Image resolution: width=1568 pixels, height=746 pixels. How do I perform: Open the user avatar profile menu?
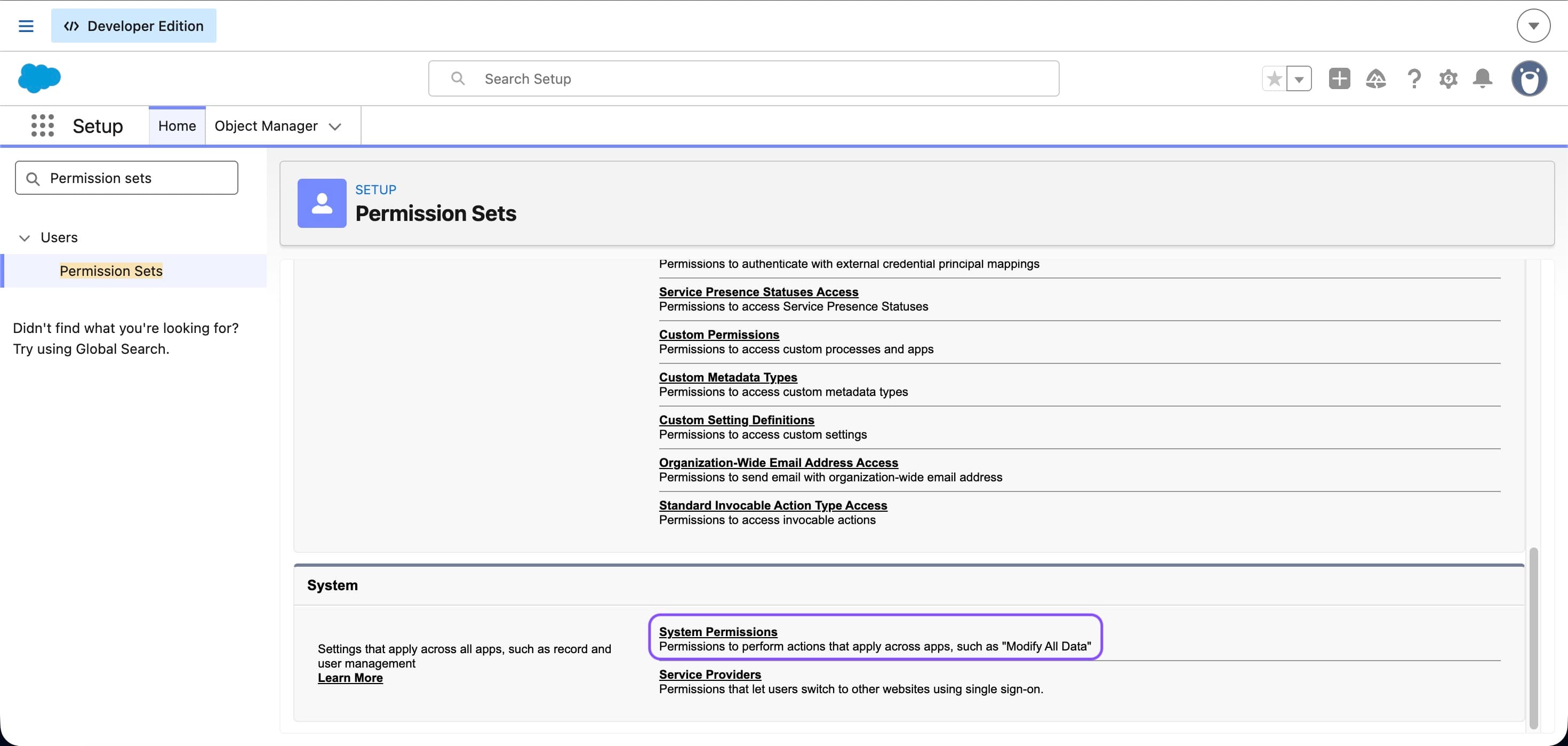(x=1529, y=78)
